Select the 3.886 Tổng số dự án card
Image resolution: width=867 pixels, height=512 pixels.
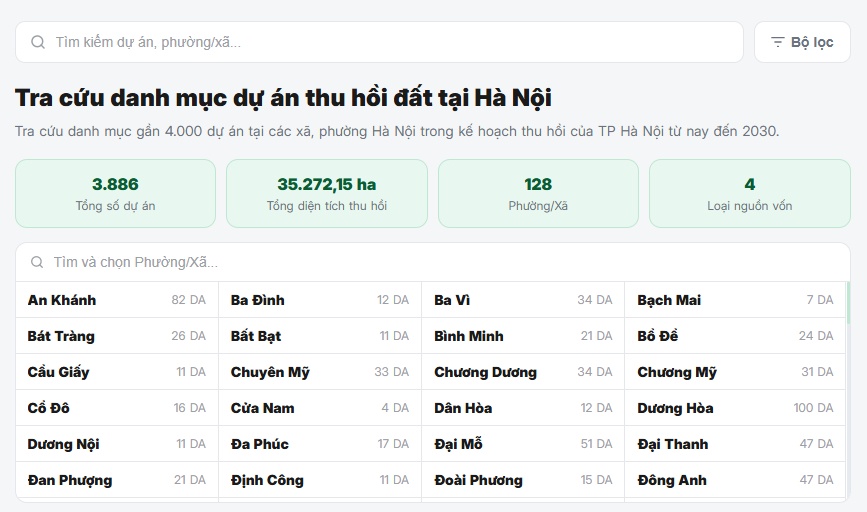(x=116, y=194)
